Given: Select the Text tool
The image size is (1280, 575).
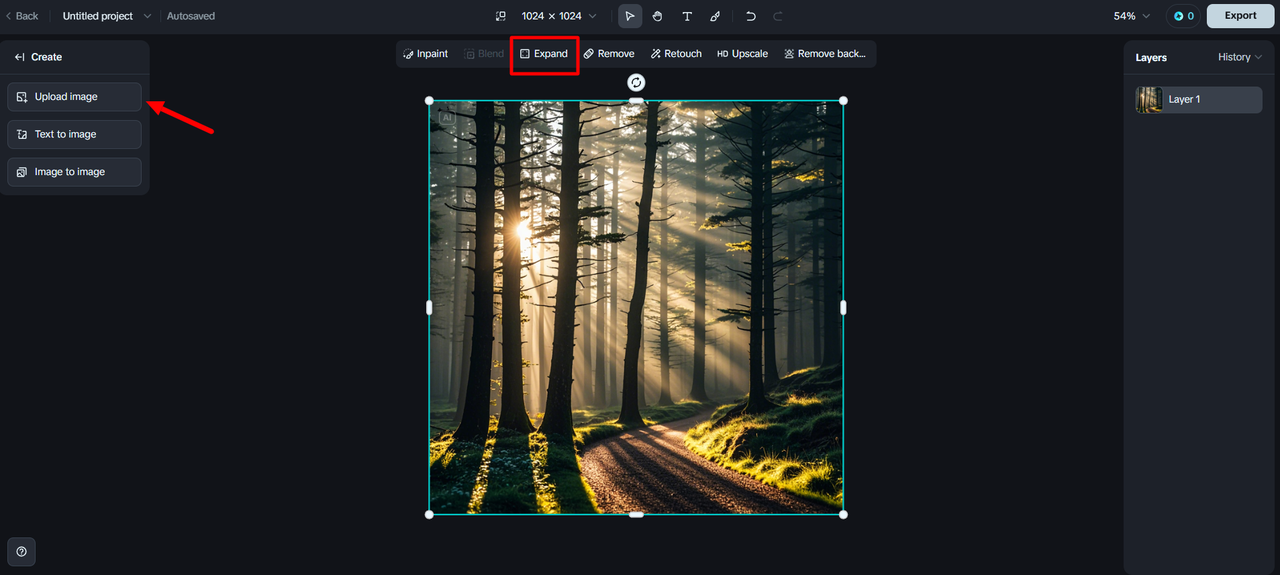Looking at the screenshot, I should 687,16.
